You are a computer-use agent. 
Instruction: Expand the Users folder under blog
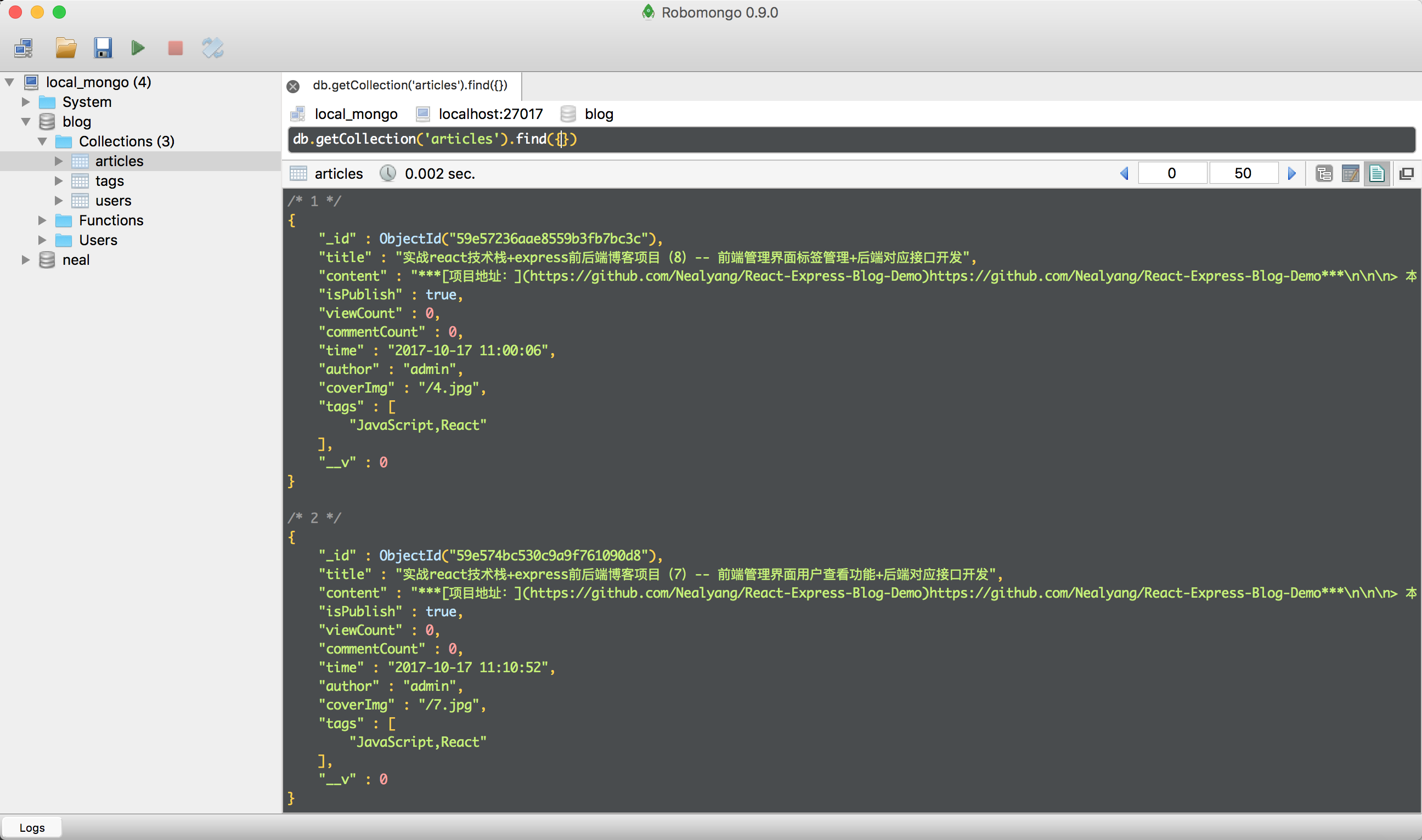click(x=42, y=240)
